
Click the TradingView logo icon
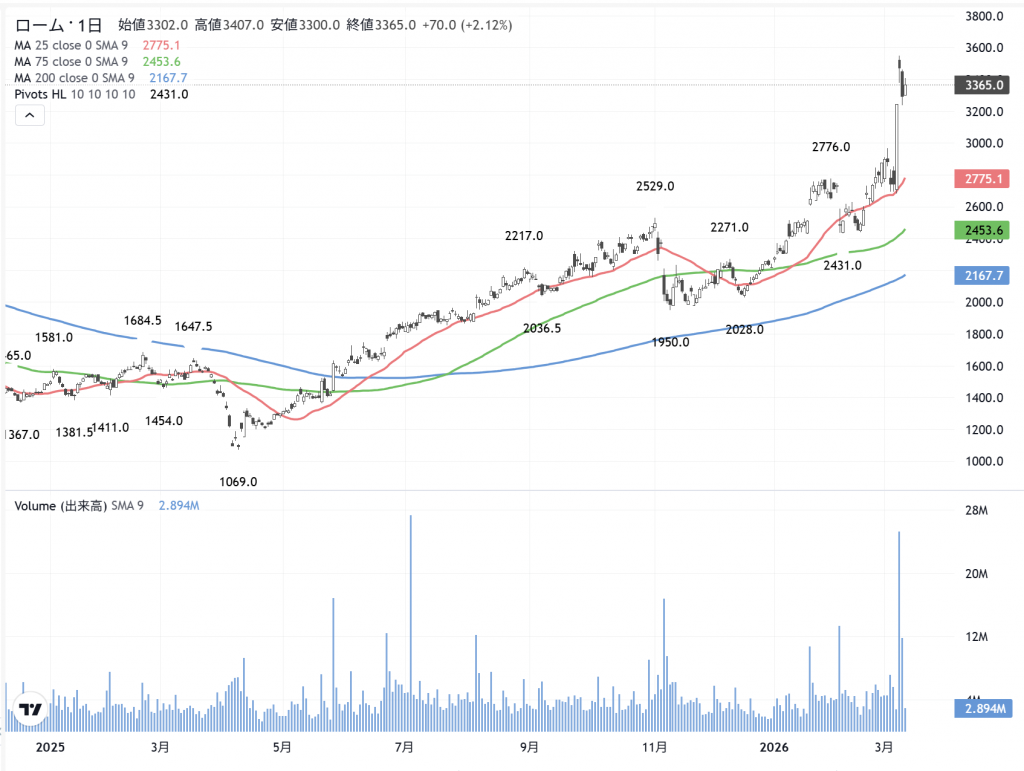tap(31, 710)
